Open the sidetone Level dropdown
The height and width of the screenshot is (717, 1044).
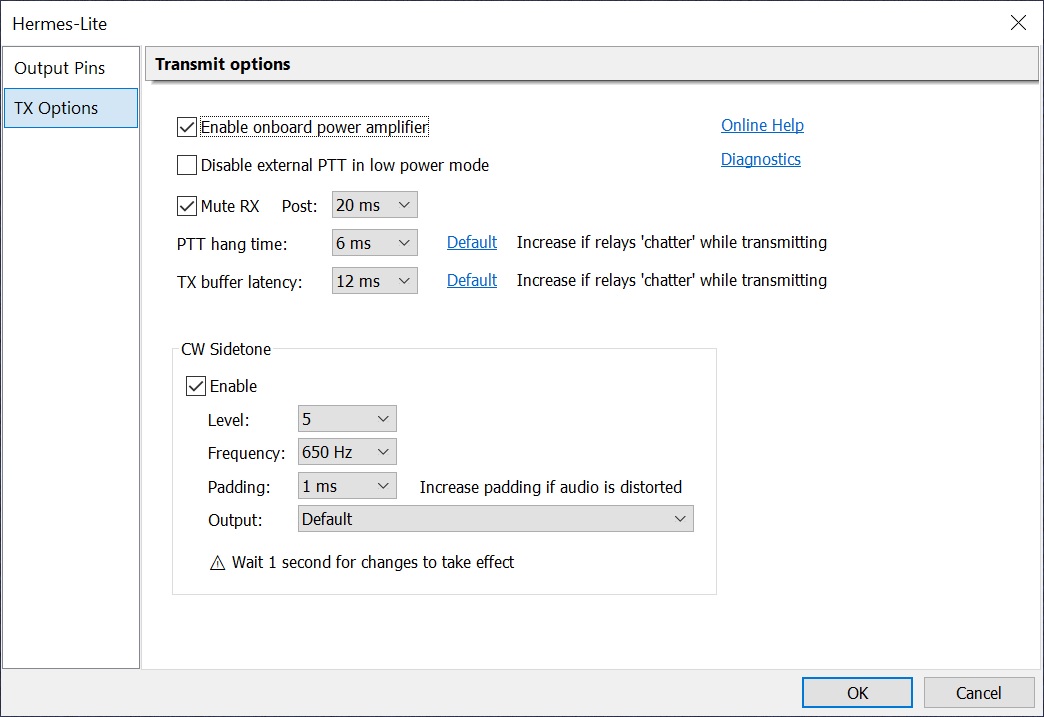pyautogui.click(x=347, y=419)
